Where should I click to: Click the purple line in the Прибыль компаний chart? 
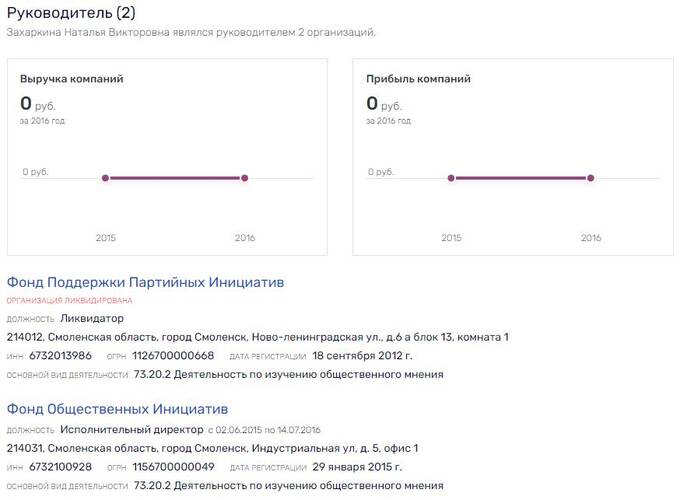pos(521,178)
